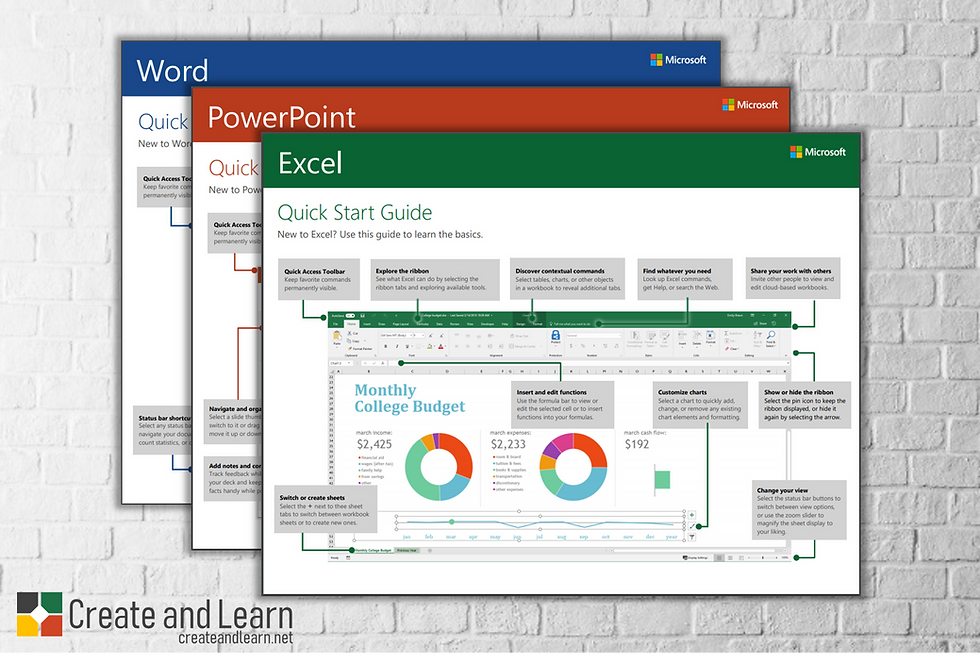Viewport: 980px width, 661px height.
Task: Open the File tab
Action: click(335, 324)
